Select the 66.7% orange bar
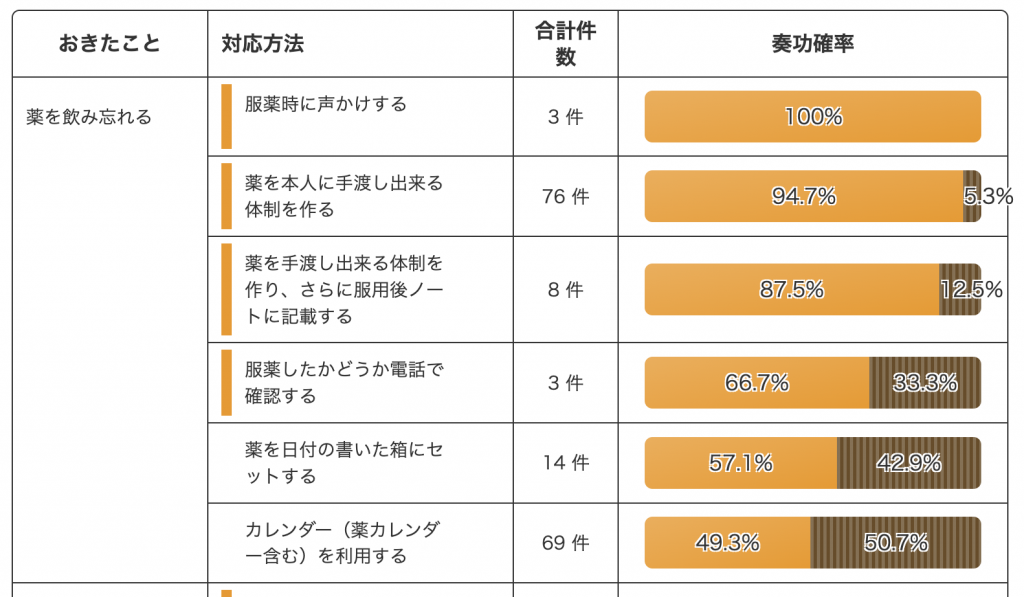1024x597 pixels. pyautogui.click(x=757, y=383)
